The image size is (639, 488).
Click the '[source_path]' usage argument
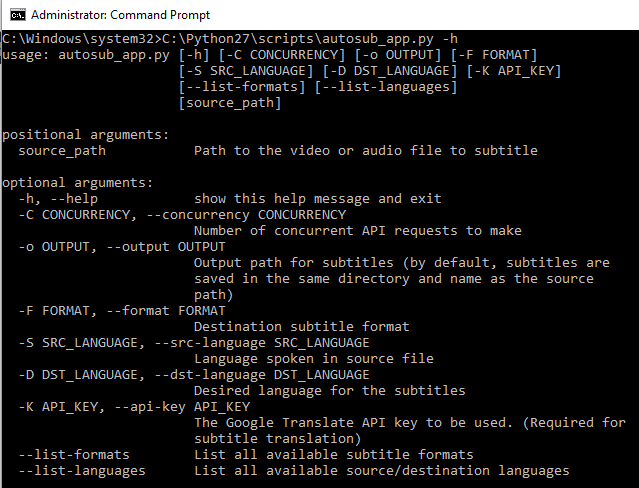pyautogui.click(x=229, y=102)
